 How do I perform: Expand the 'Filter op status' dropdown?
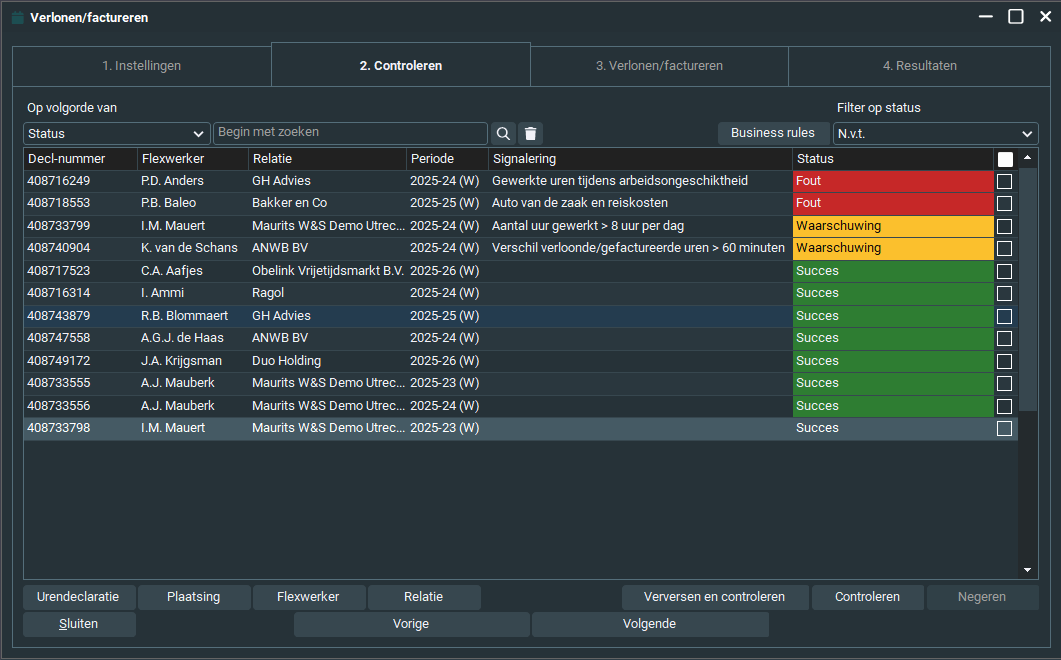936,134
